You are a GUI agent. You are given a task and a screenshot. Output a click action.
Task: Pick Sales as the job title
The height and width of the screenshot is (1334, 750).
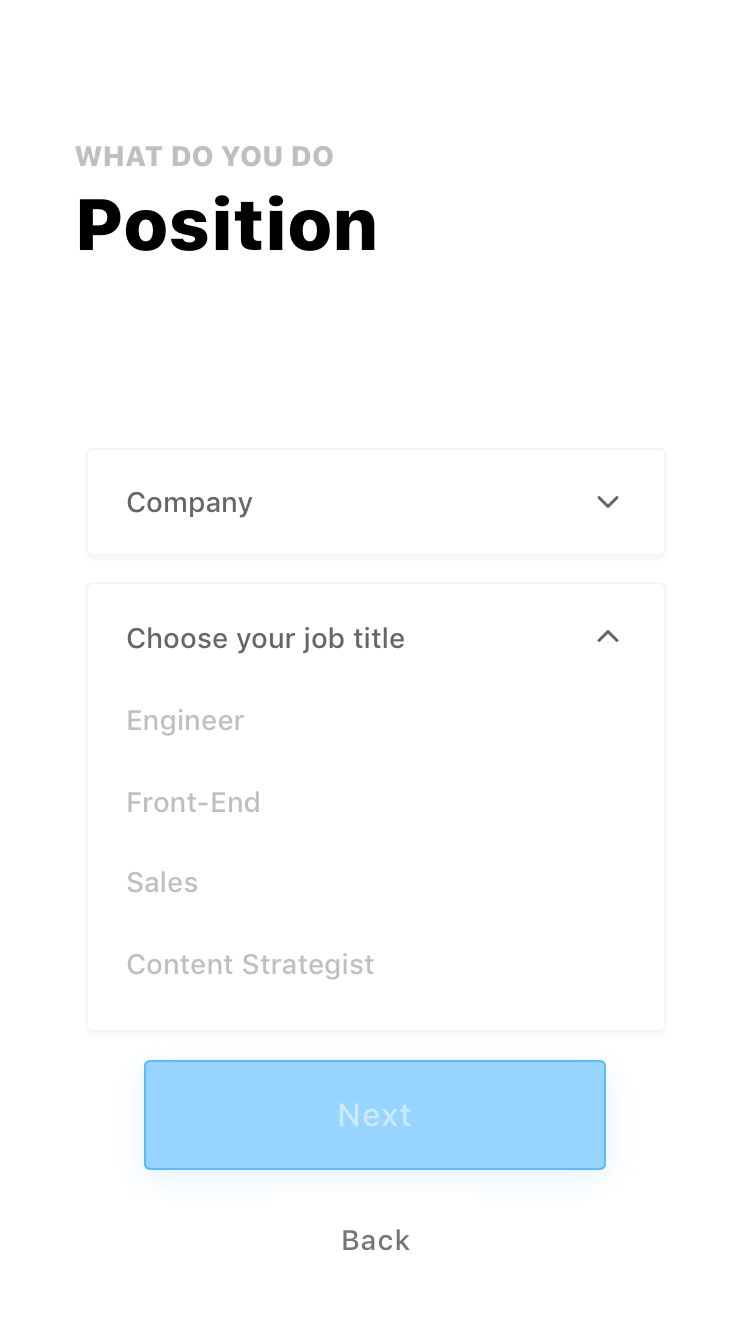click(x=163, y=883)
